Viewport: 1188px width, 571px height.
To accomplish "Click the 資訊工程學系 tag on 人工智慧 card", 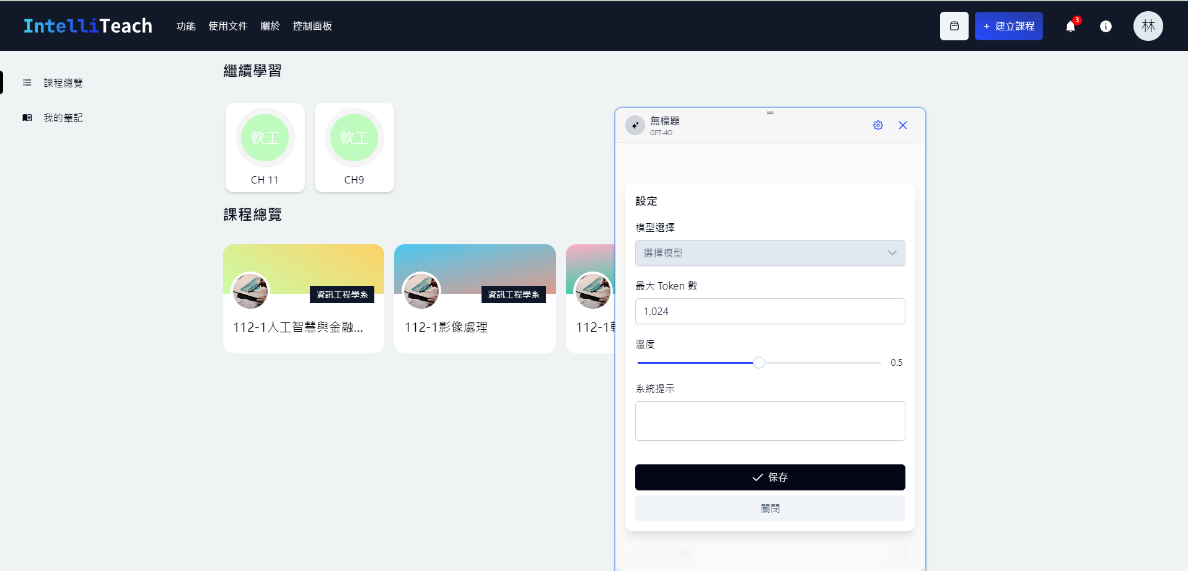I will tap(342, 295).
